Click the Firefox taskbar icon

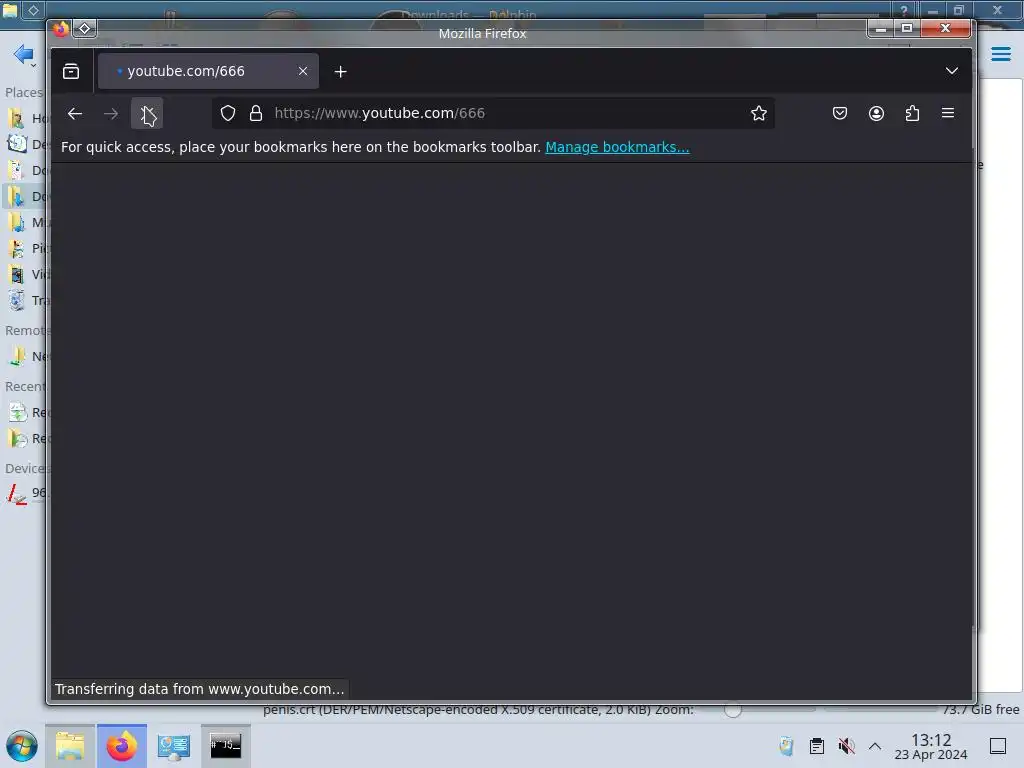click(122, 746)
